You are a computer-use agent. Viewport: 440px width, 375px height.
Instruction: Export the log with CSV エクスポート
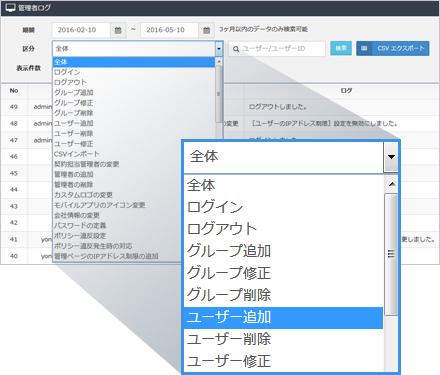pyautogui.click(x=393, y=48)
